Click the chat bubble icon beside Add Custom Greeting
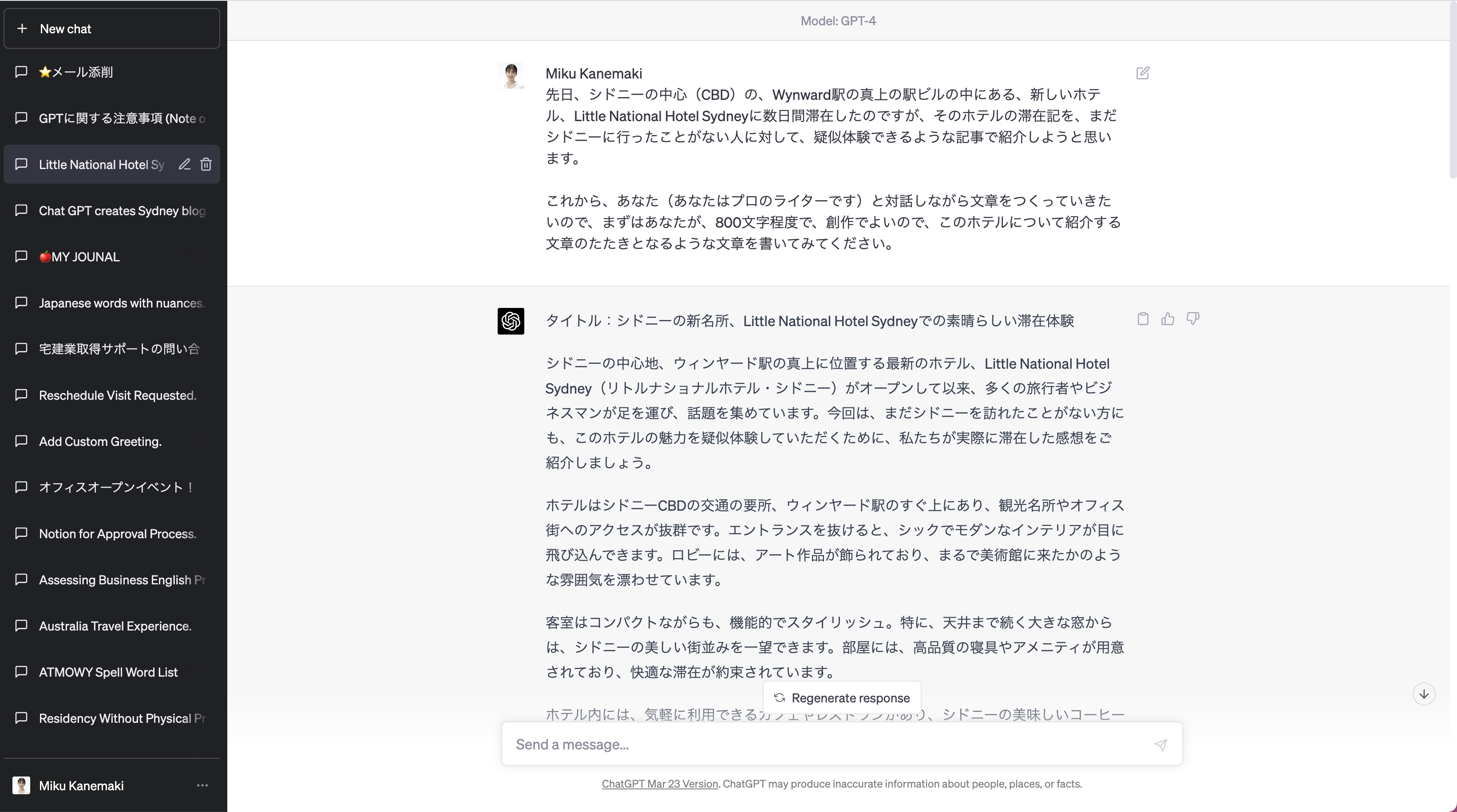The width and height of the screenshot is (1457, 812). (21, 441)
